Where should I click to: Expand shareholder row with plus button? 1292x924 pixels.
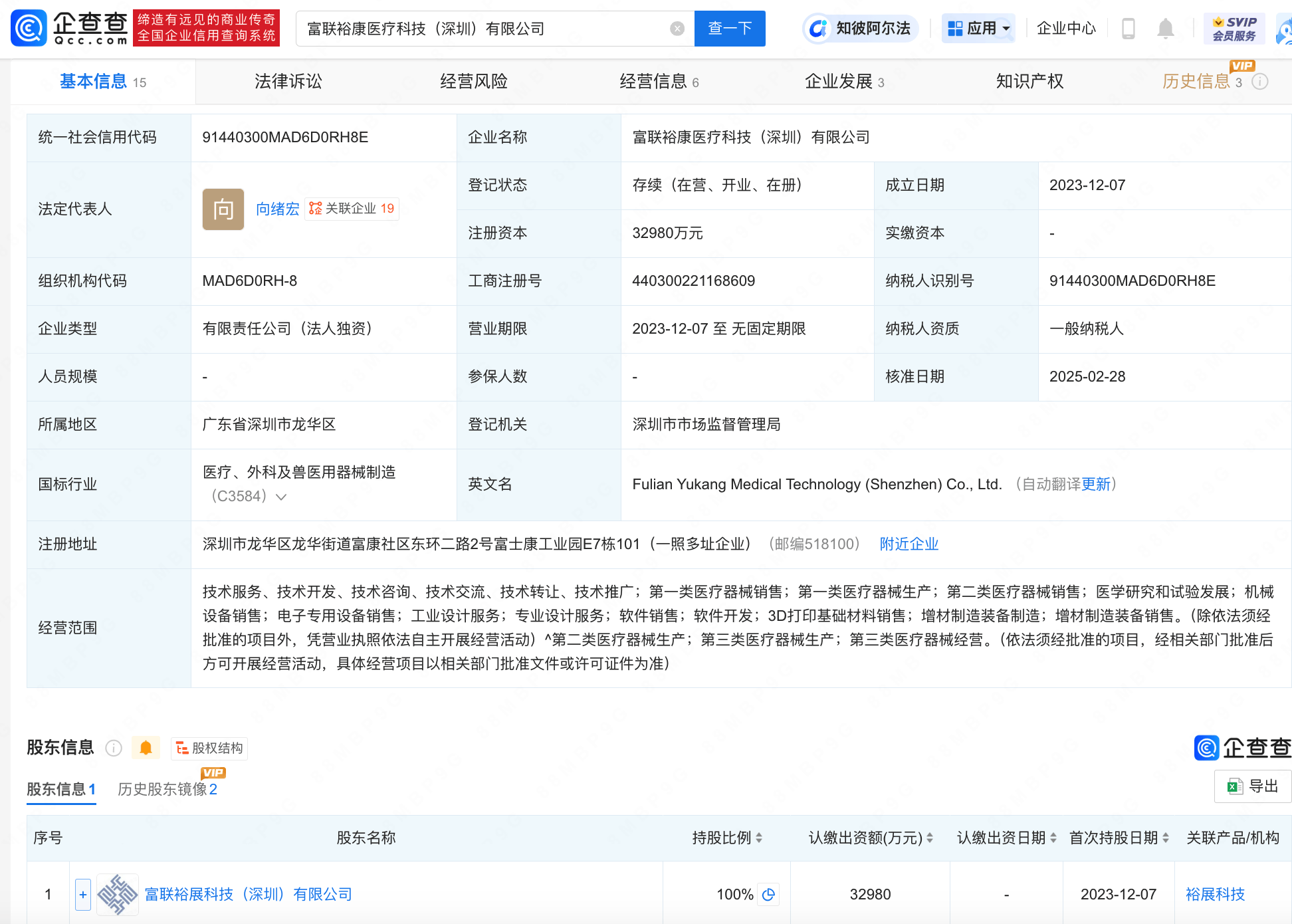[82, 895]
